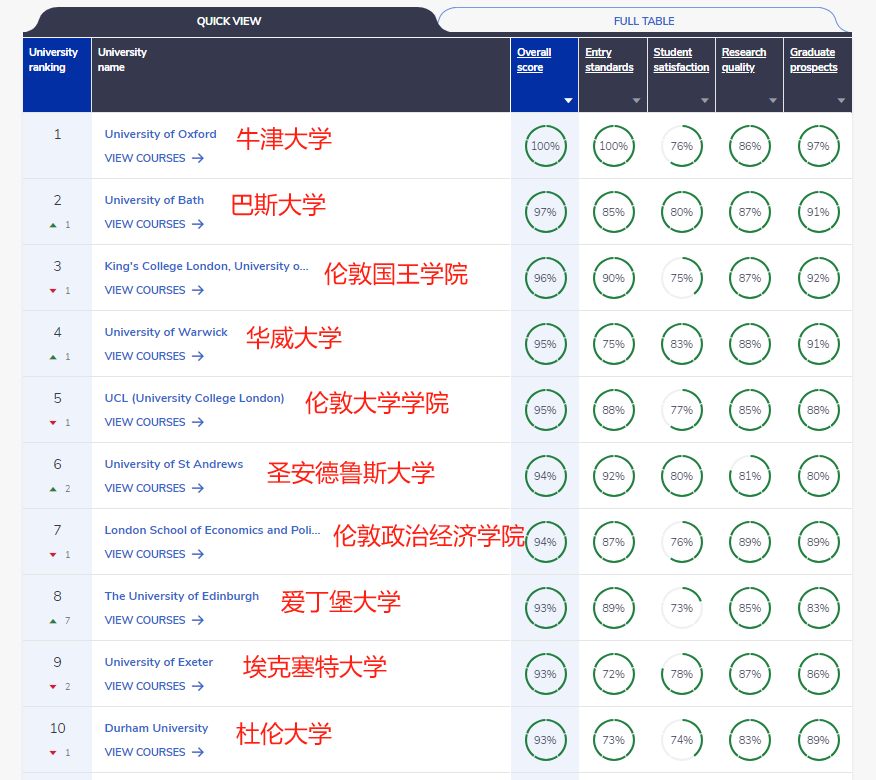View courses for University of Edinburgh
This screenshot has height=780, width=876.
click(x=154, y=620)
